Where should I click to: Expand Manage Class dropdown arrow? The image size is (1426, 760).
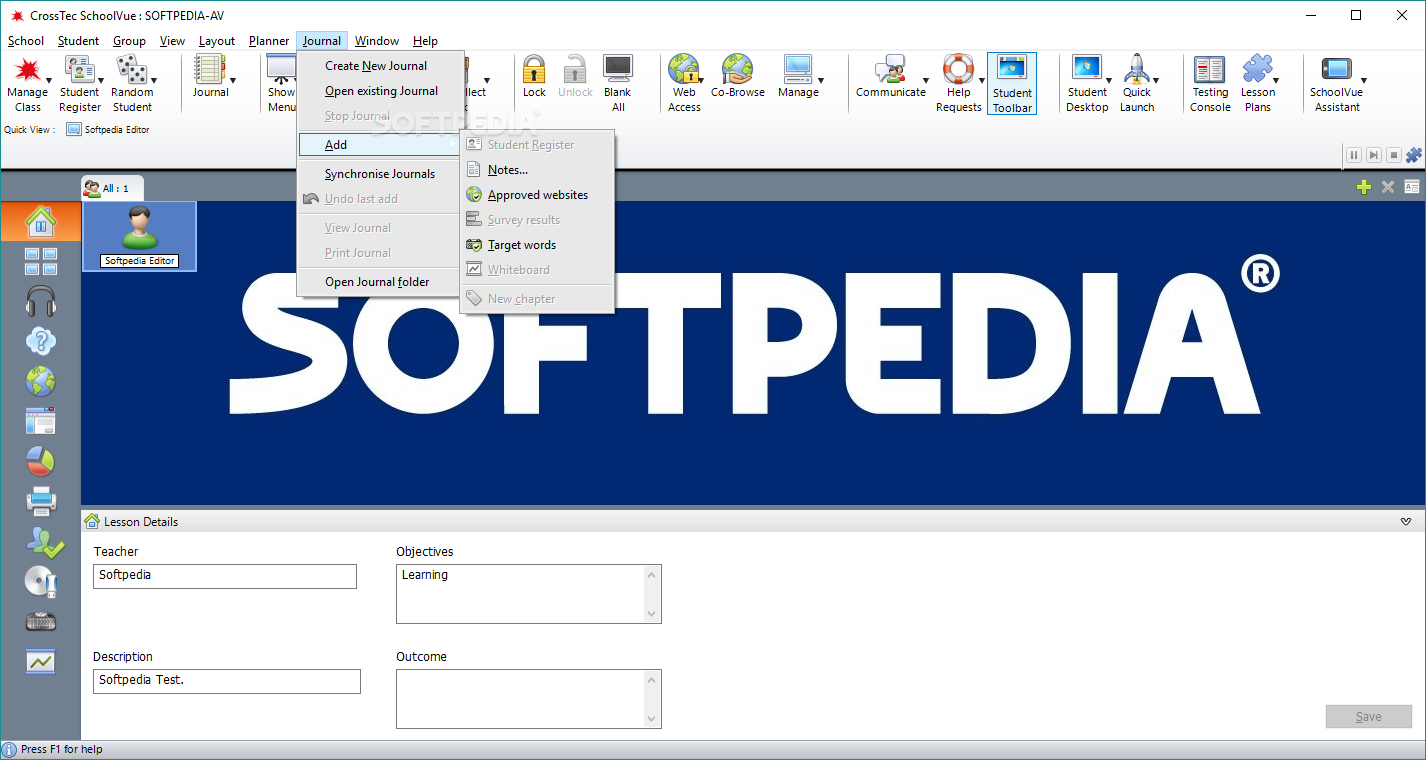pyautogui.click(x=49, y=81)
